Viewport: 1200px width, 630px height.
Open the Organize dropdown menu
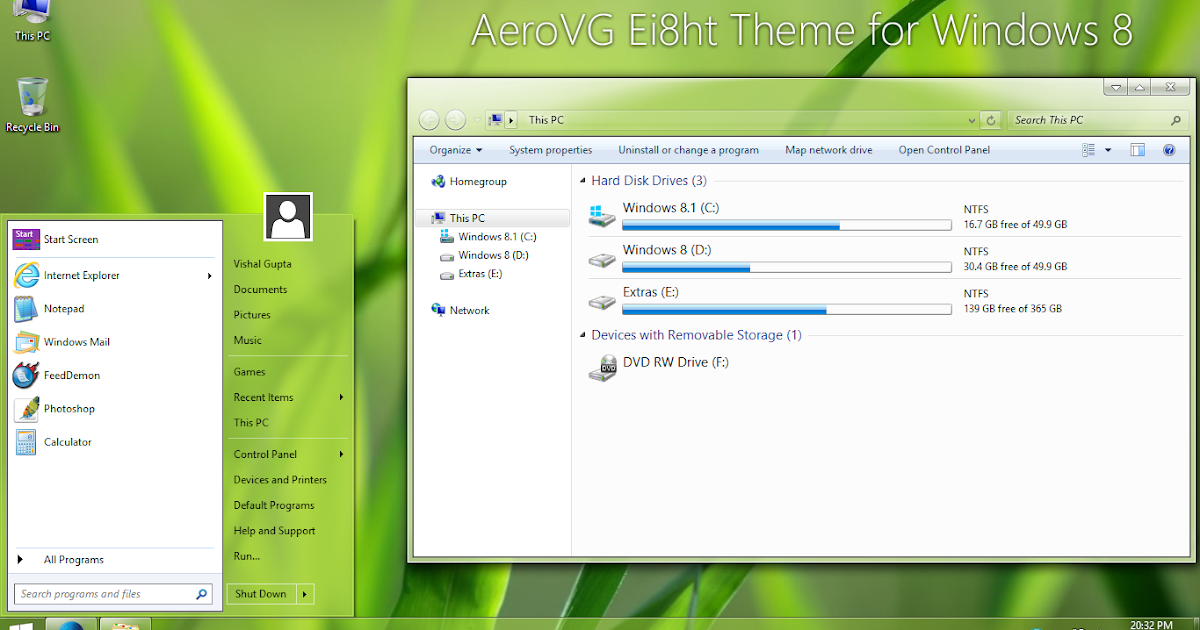456,150
